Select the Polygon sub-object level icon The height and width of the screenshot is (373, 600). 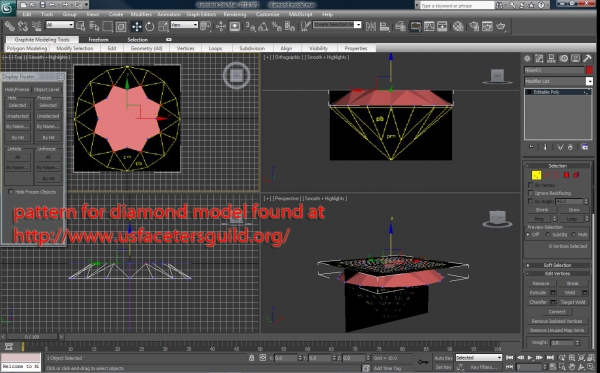tap(566, 175)
